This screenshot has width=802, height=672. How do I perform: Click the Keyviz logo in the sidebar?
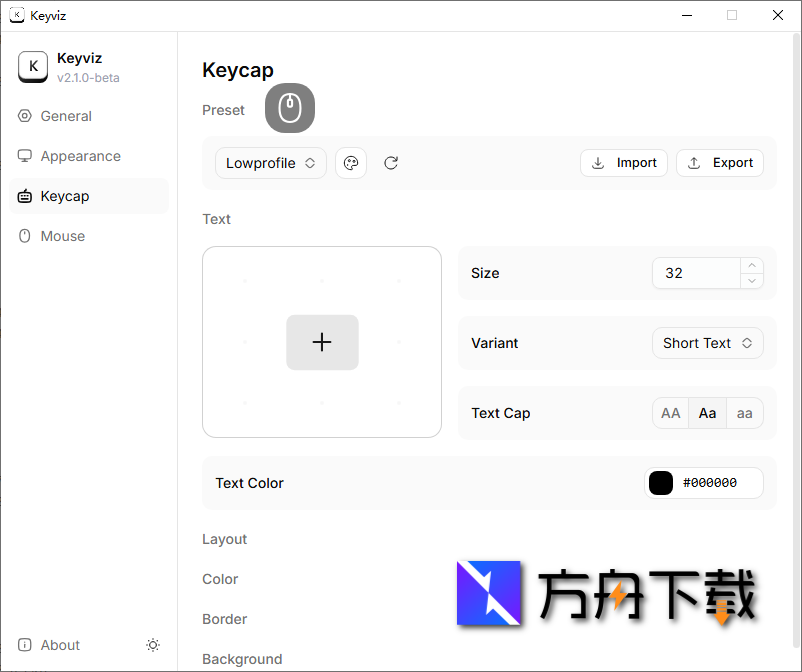(x=33, y=66)
